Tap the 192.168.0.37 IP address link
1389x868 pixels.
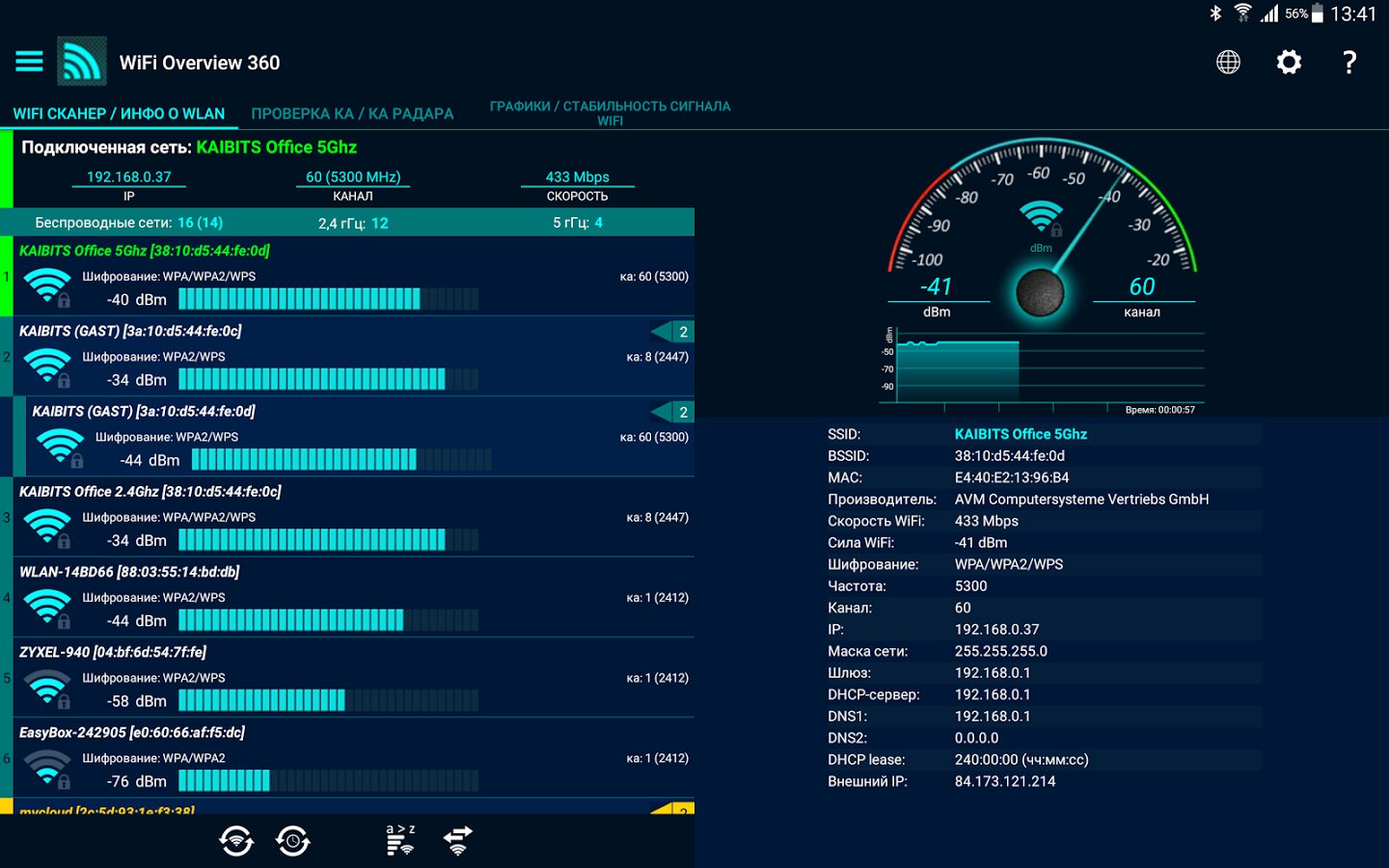[x=128, y=177]
